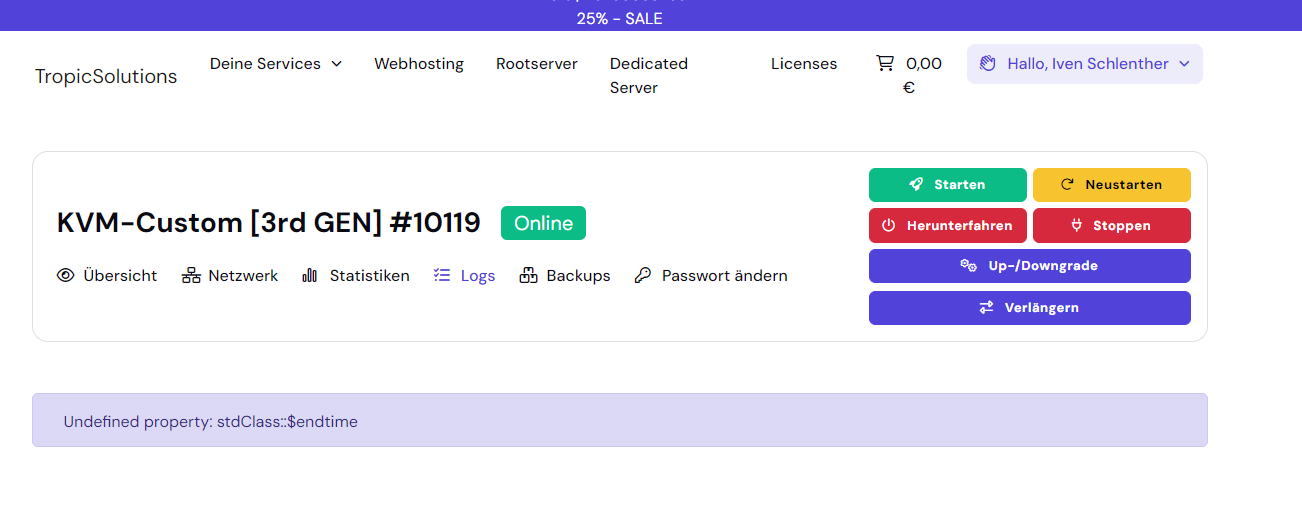Image resolution: width=1302 pixels, height=505 pixels.
Task: Click the TropicSolutions logo text
Action: [106, 76]
